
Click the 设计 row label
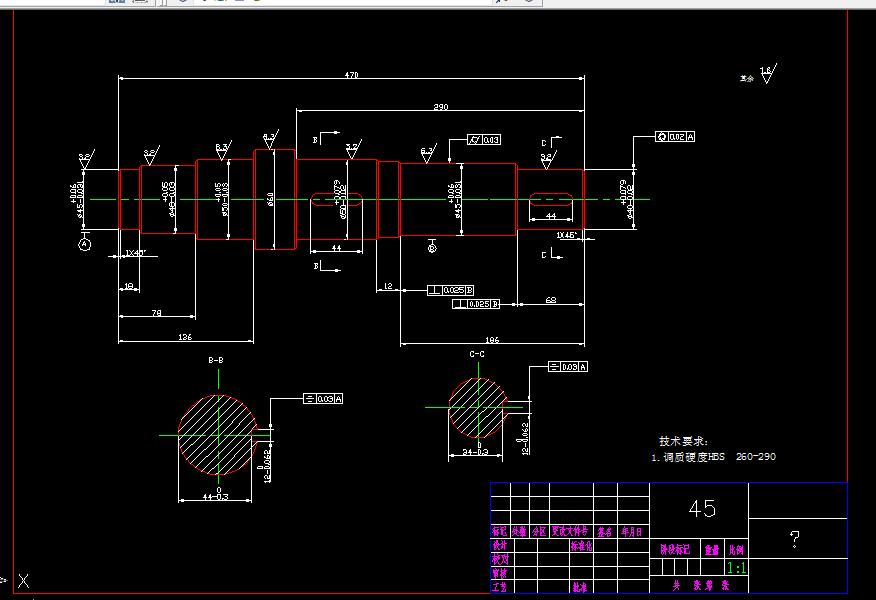click(500, 545)
